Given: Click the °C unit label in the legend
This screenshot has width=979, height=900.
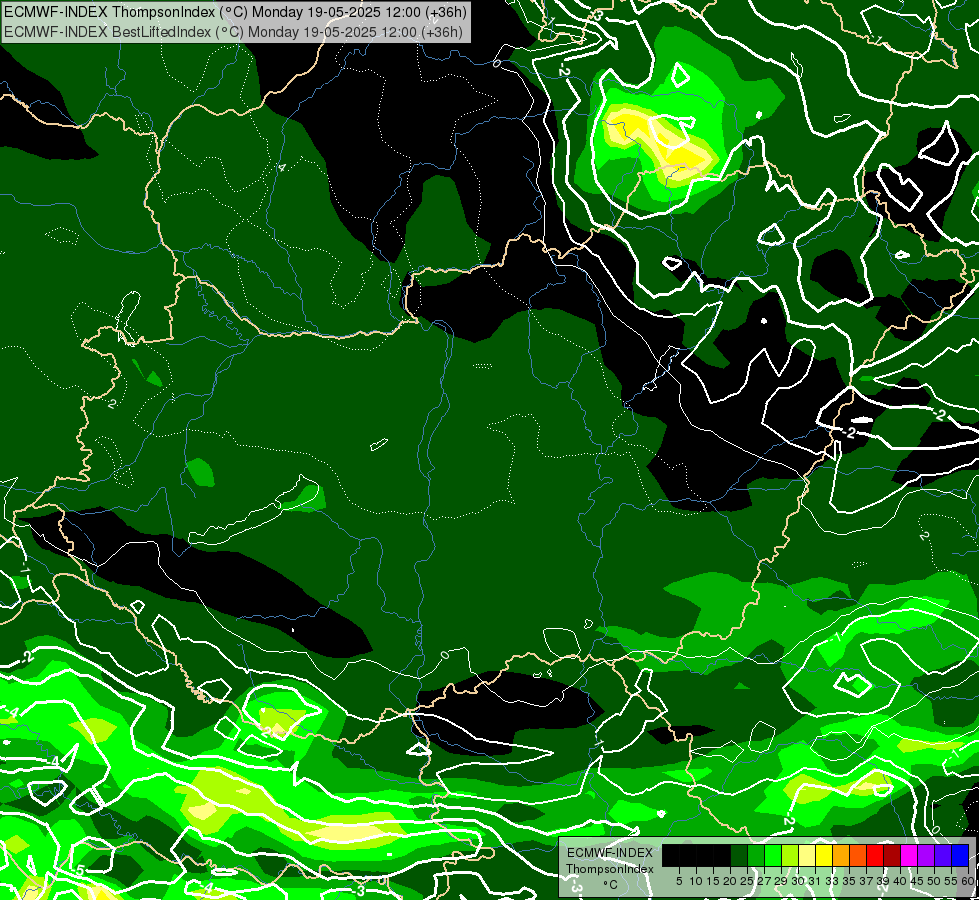Looking at the screenshot, I should 611,884.
